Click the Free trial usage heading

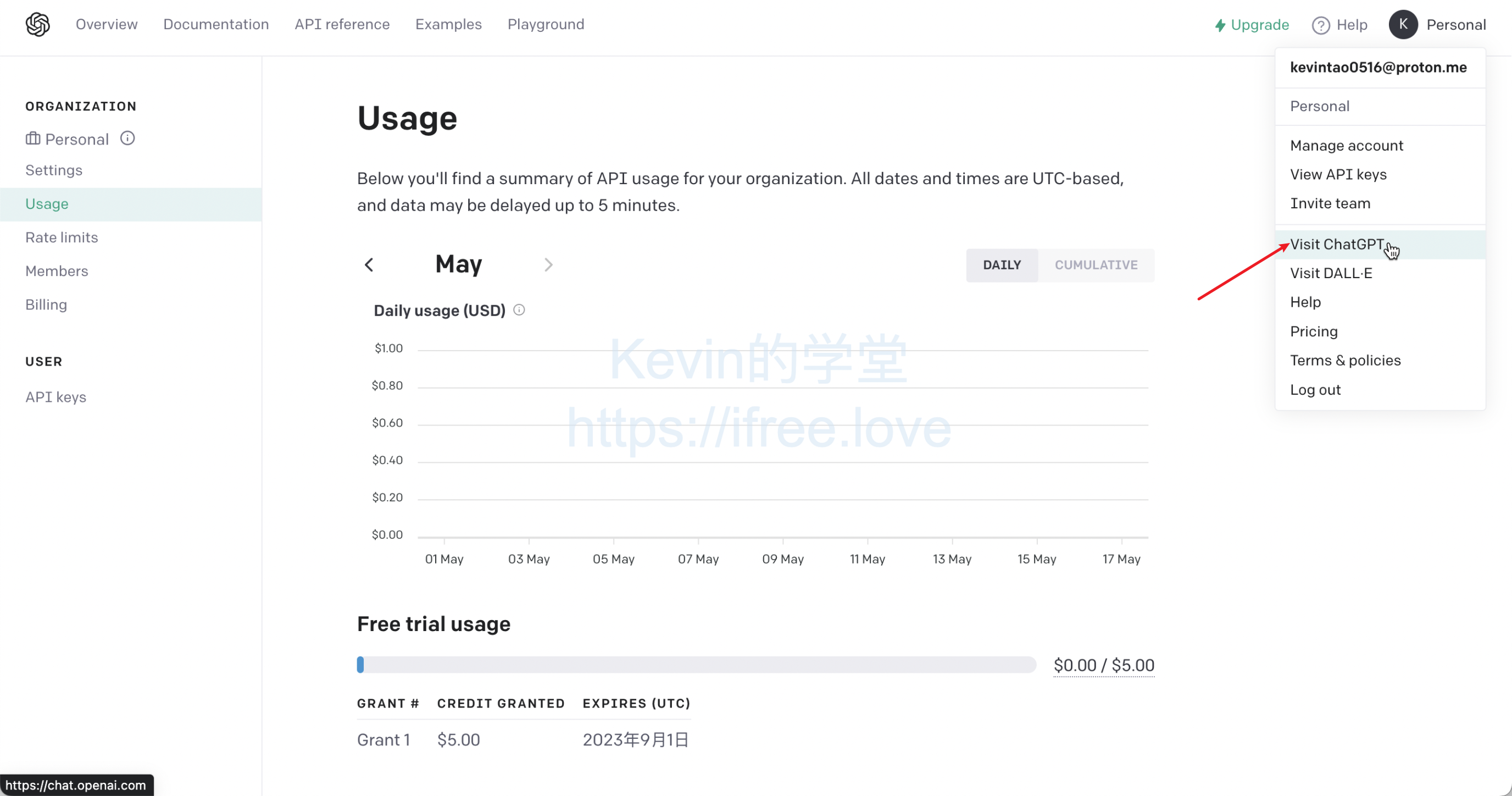coord(433,624)
